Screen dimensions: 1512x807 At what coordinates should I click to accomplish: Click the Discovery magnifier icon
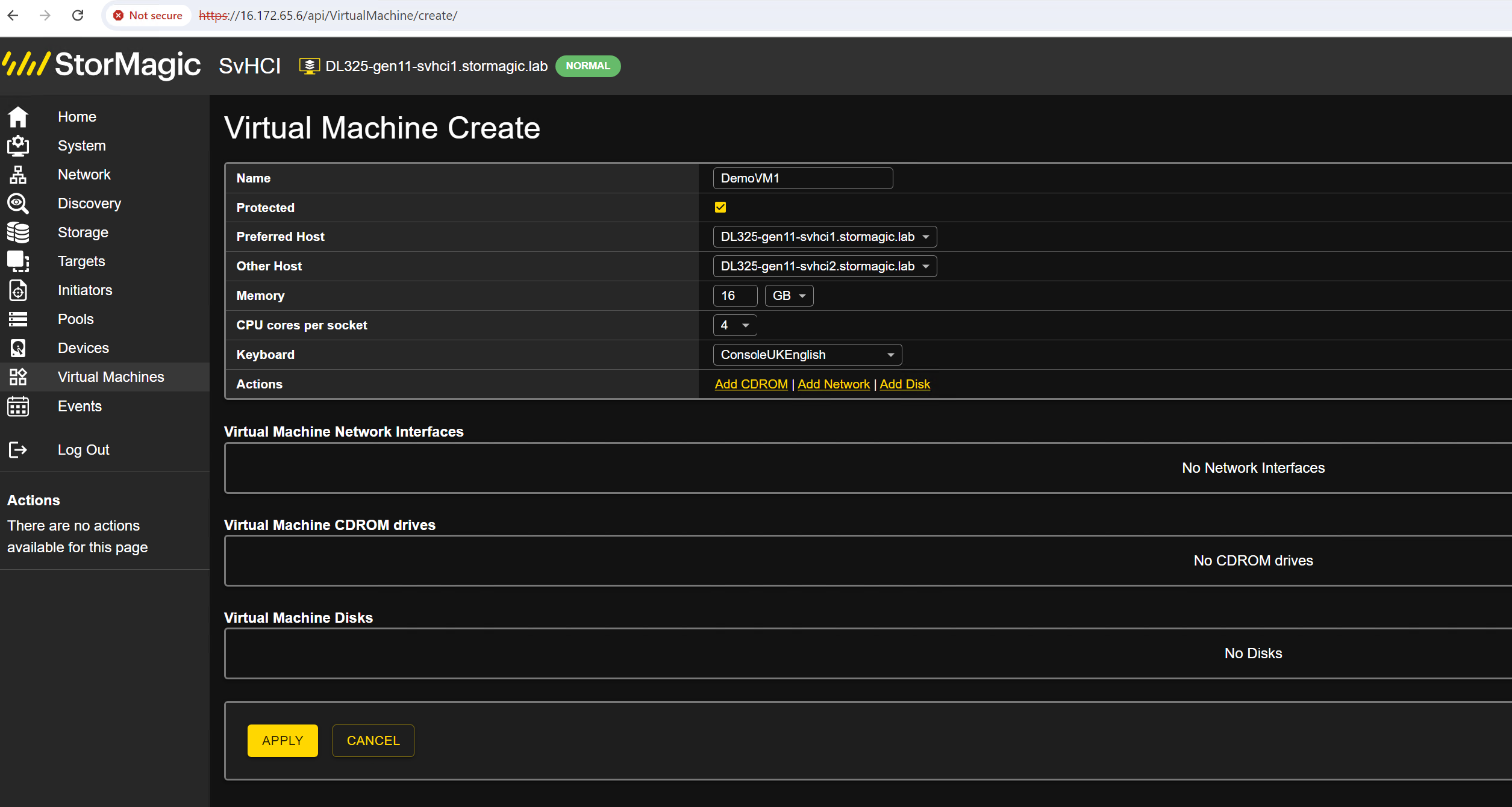pos(18,204)
